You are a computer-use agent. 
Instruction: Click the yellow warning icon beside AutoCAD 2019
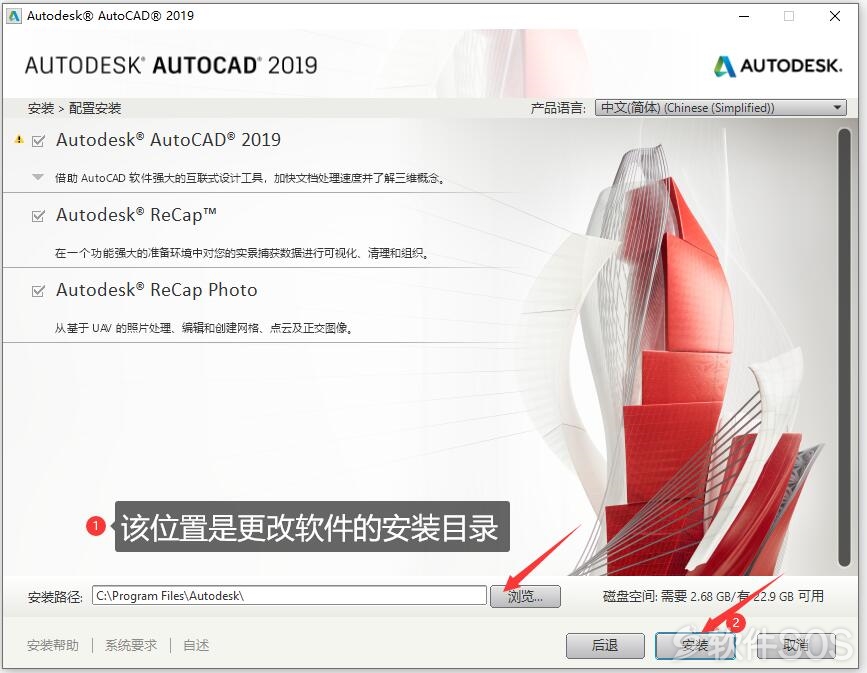point(19,139)
